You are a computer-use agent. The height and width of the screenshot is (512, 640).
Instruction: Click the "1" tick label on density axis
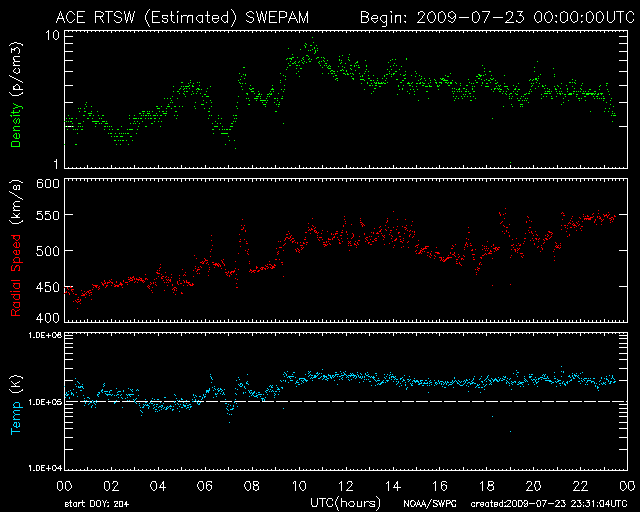[x=56, y=164]
